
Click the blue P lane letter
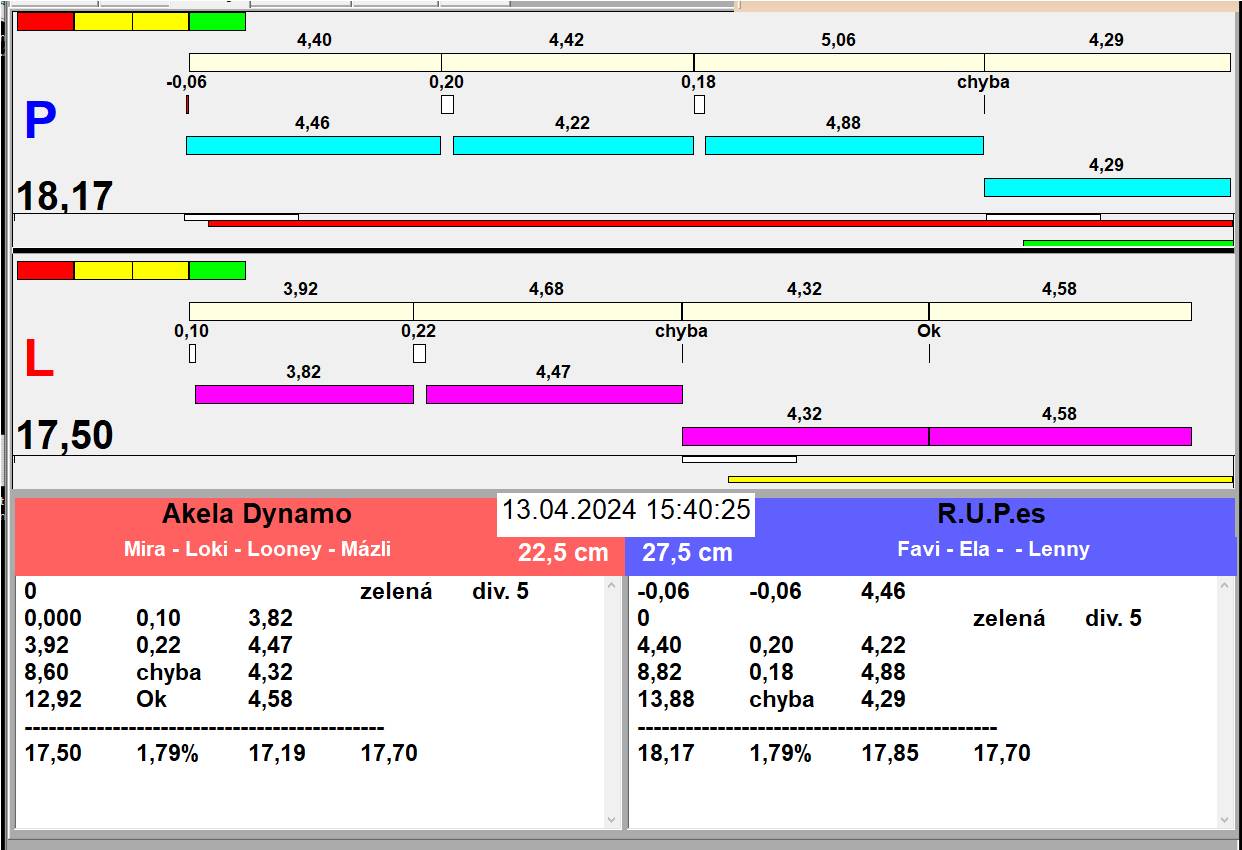[x=39, y=122]
